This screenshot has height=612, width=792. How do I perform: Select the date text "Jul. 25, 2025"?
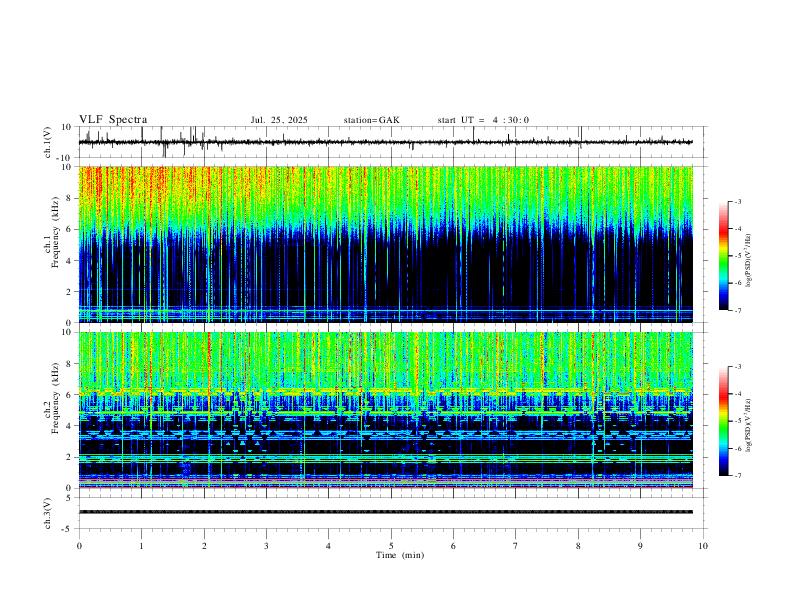279,120
